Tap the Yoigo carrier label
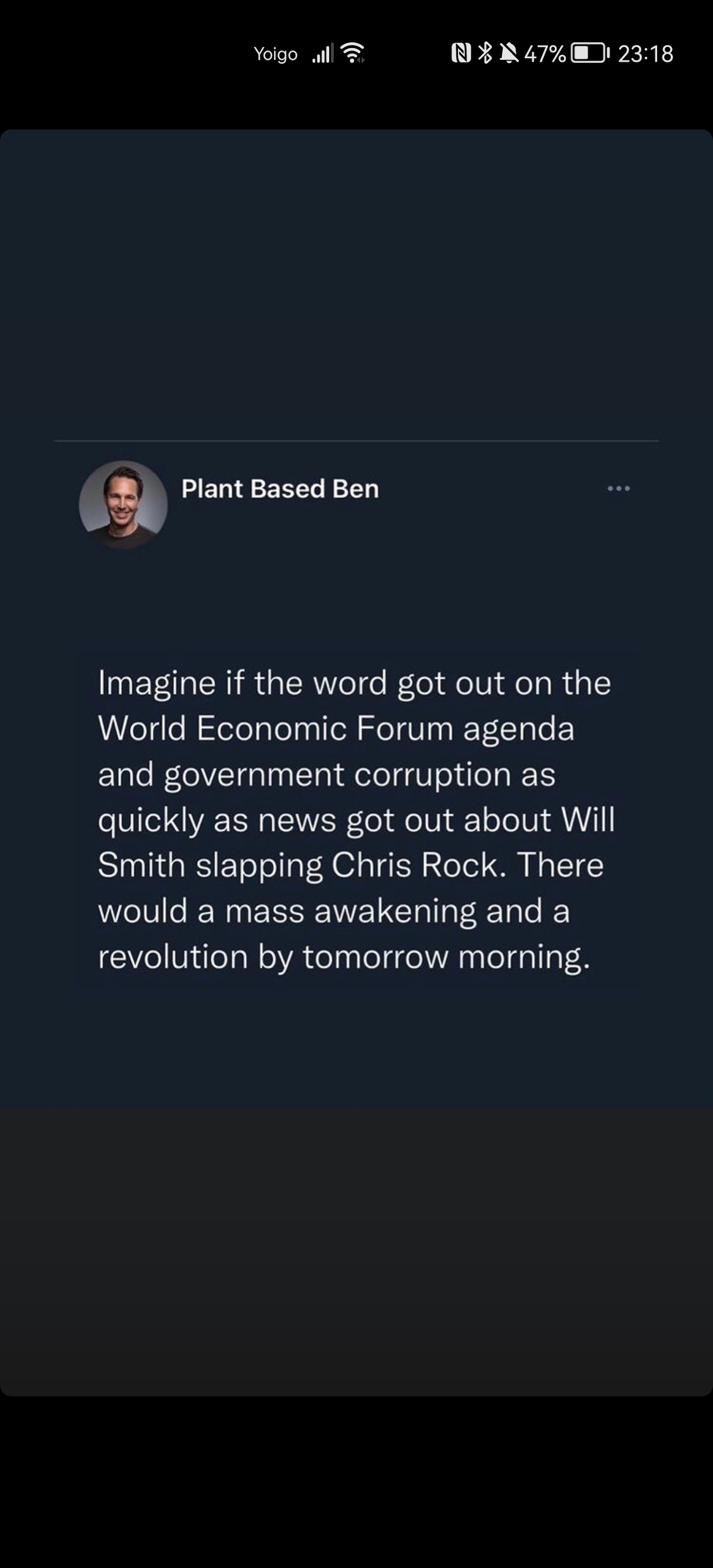Viewport: 713px width, 1568px height. point(275,54)
